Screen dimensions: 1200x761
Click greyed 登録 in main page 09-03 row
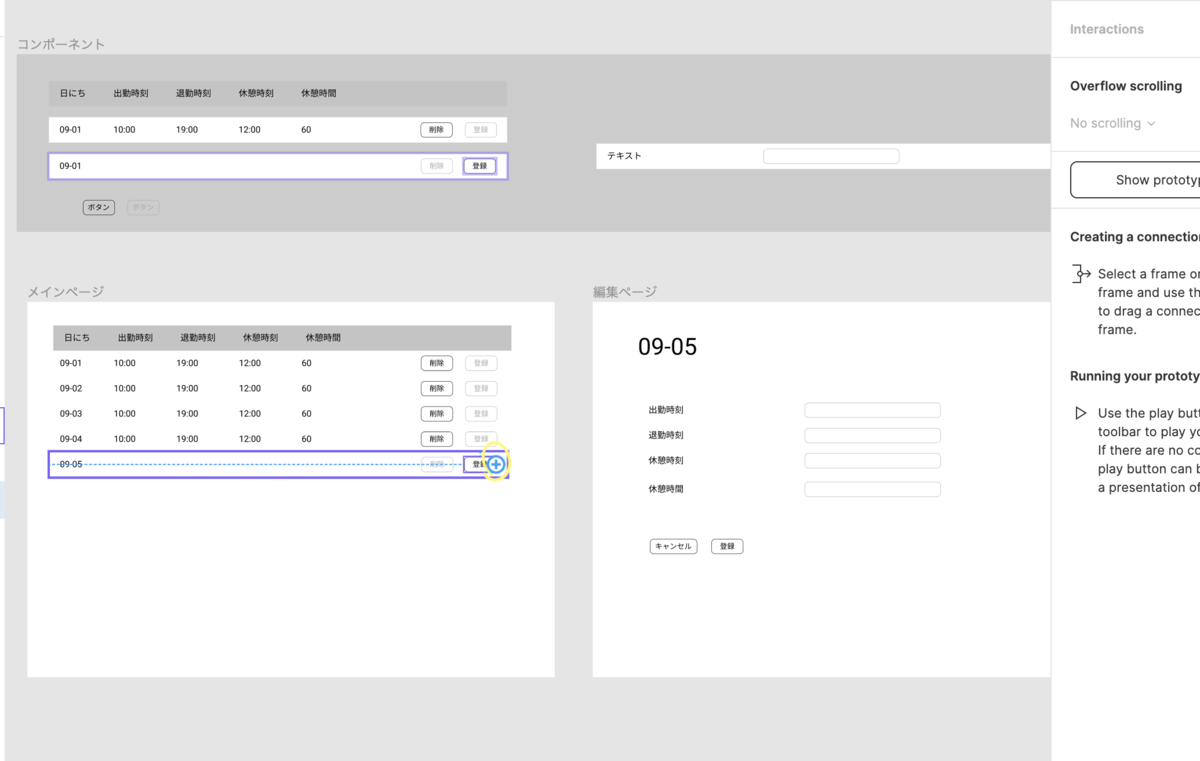(x=480, y=414)
